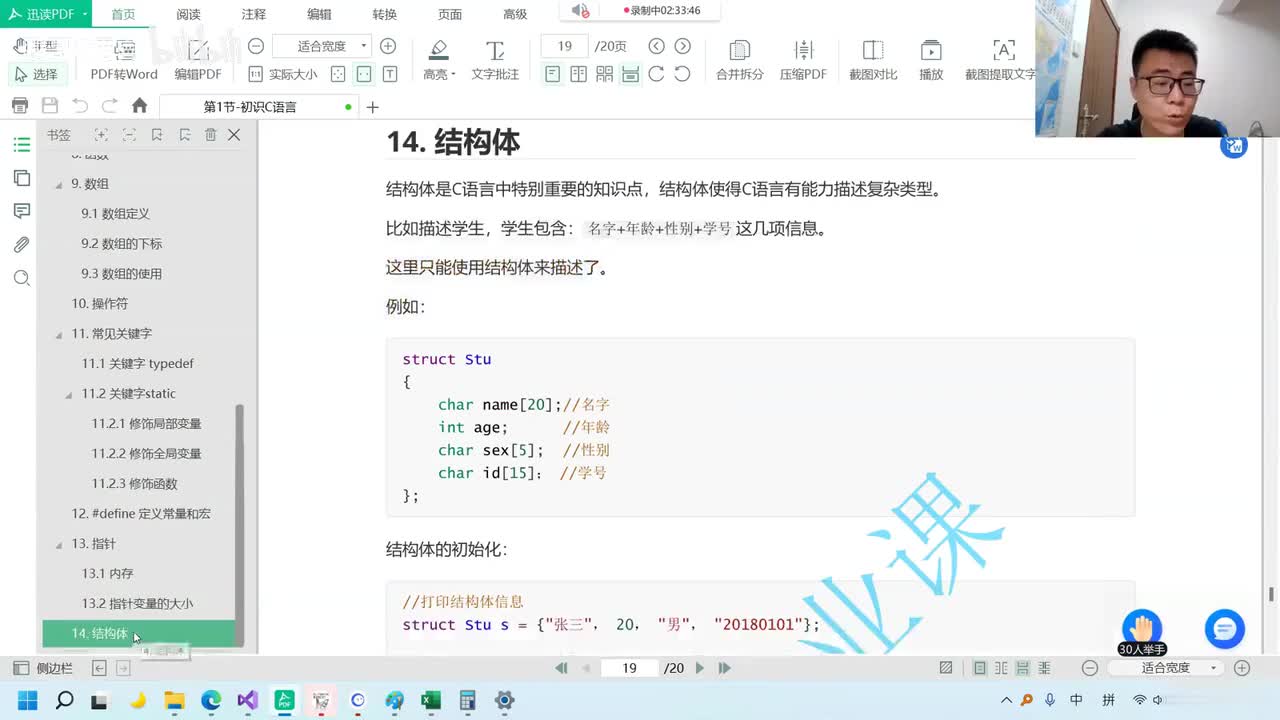
Task: Open a new tab with plus button
Action: (372, 107)
